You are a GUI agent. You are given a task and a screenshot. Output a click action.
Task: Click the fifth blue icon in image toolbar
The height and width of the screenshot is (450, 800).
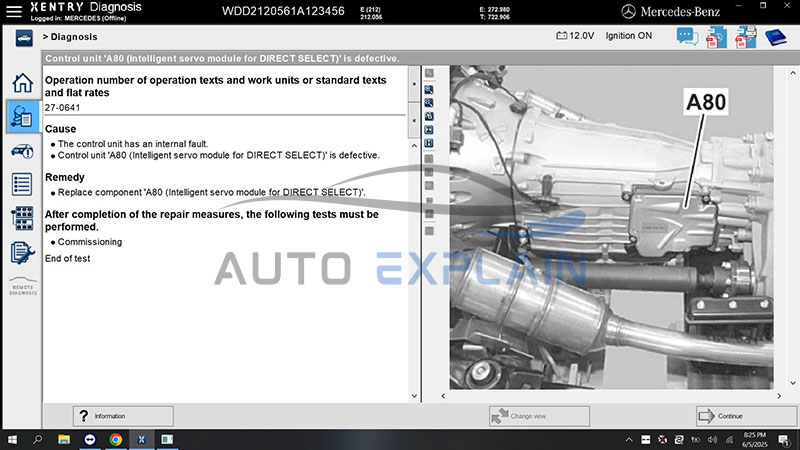[x=429, y=143]
